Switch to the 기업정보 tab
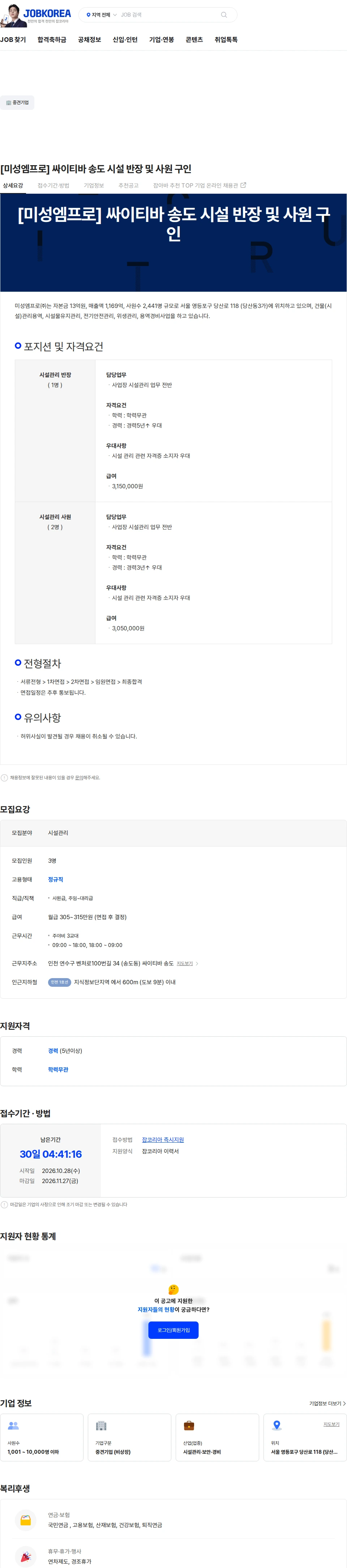This screenshot has width=347, height=1568. [x=94, y=185]
